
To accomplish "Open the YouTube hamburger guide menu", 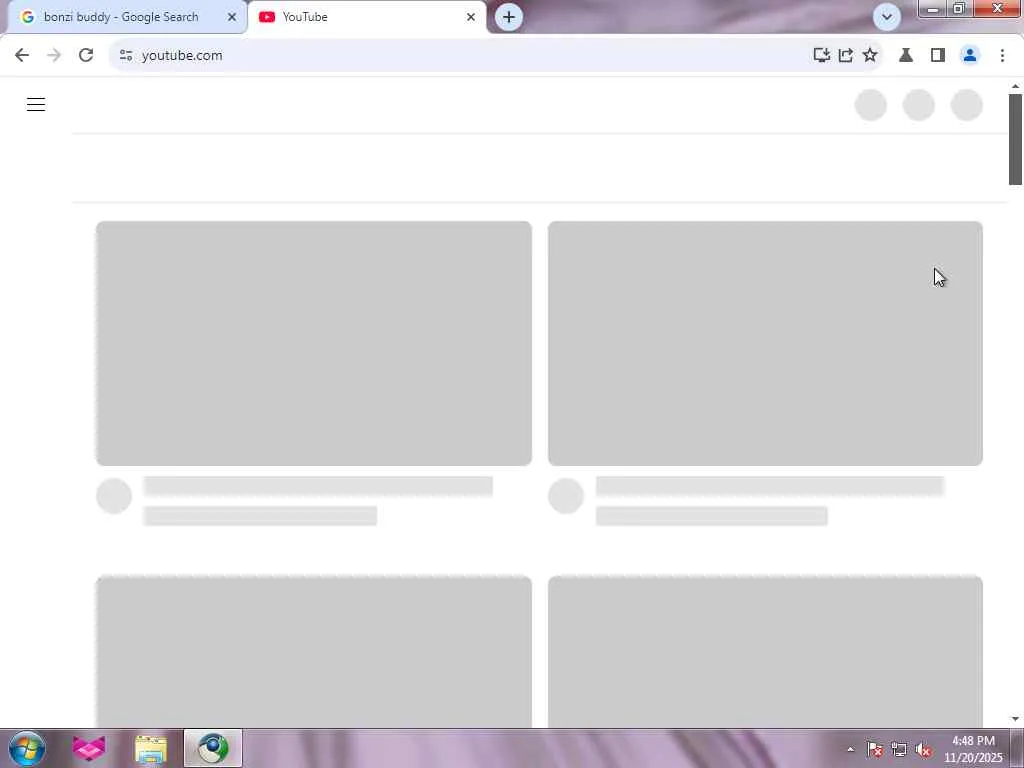I will 36,104.
